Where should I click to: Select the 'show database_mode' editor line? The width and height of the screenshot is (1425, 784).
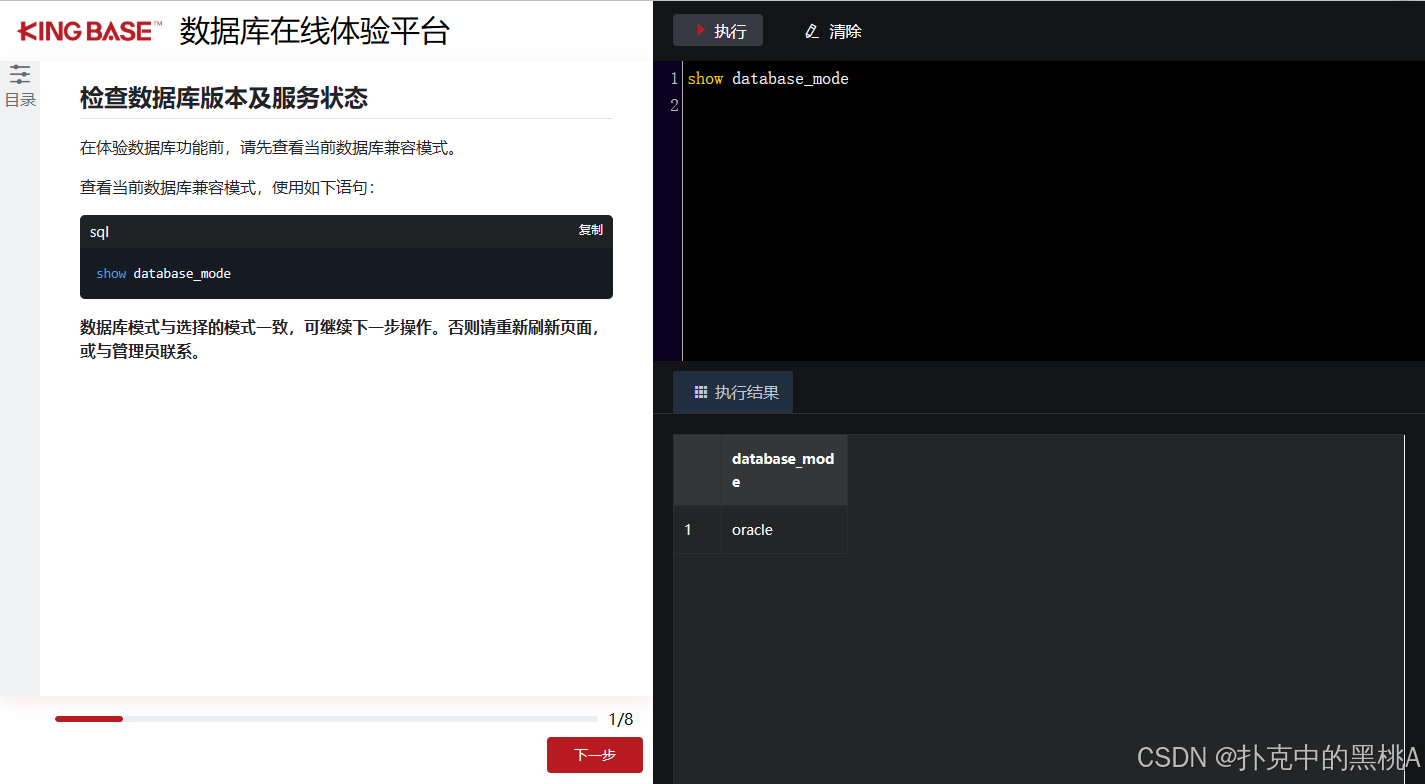pos(767,79)
